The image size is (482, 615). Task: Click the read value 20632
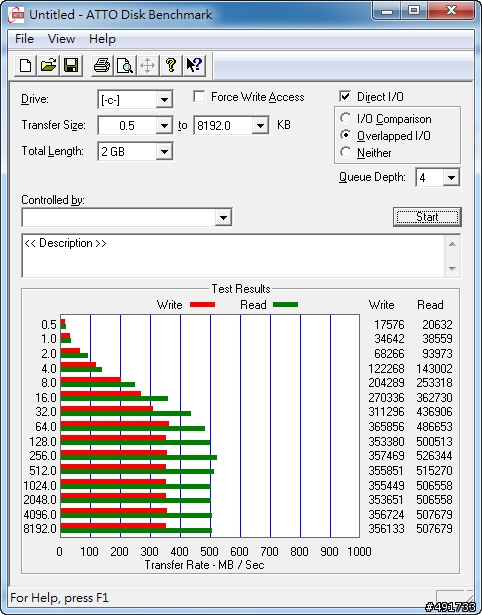[x=437, y=324]
